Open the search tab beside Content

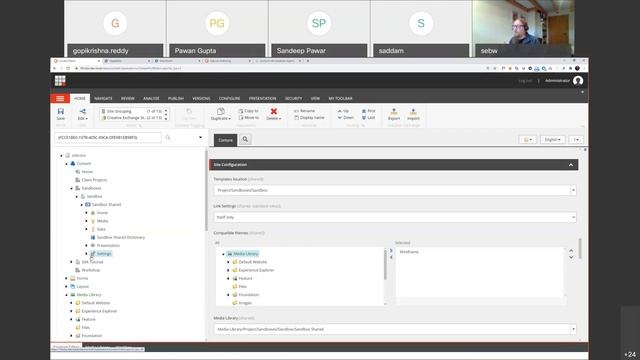(245, 140)
